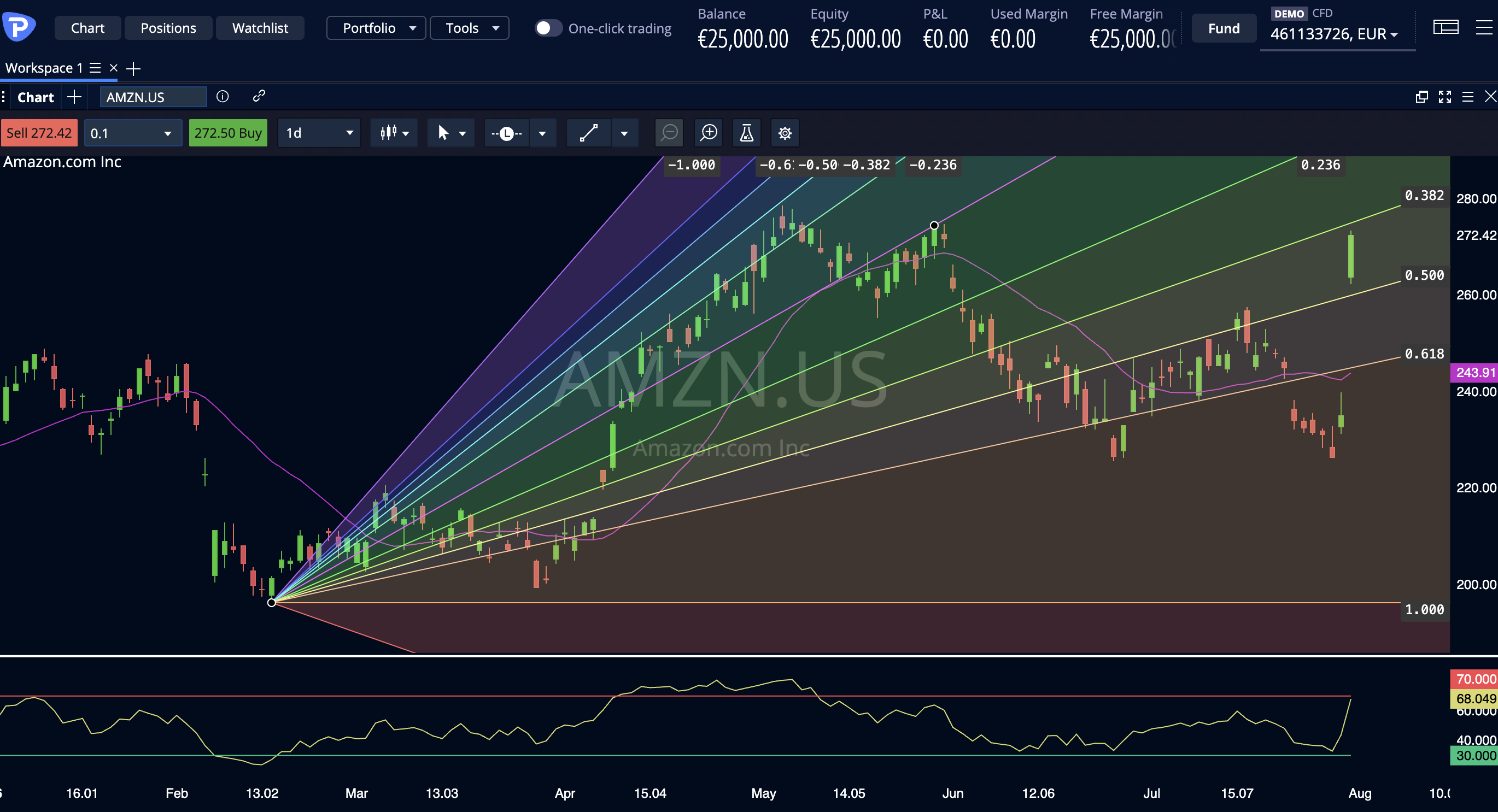Select the trend line drawing tool
Image resolution: width=1498 pixels, height=812 pixels.
[588, 133]
